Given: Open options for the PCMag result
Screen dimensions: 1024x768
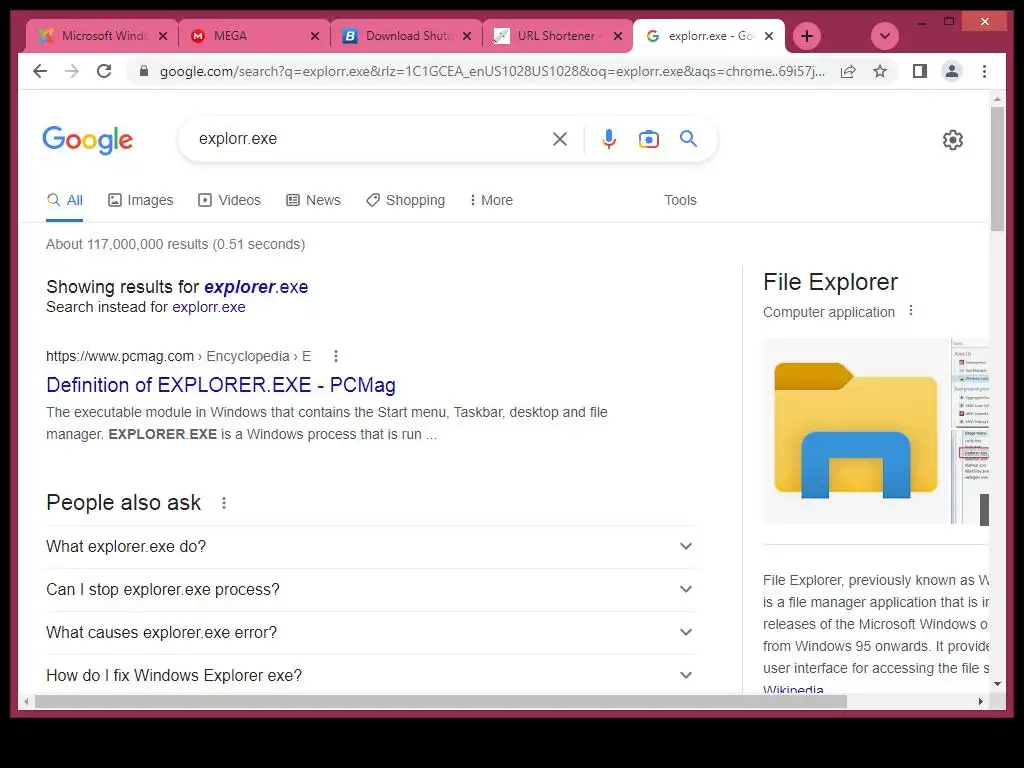Looking at the screenshot, I should click(336, 356).
